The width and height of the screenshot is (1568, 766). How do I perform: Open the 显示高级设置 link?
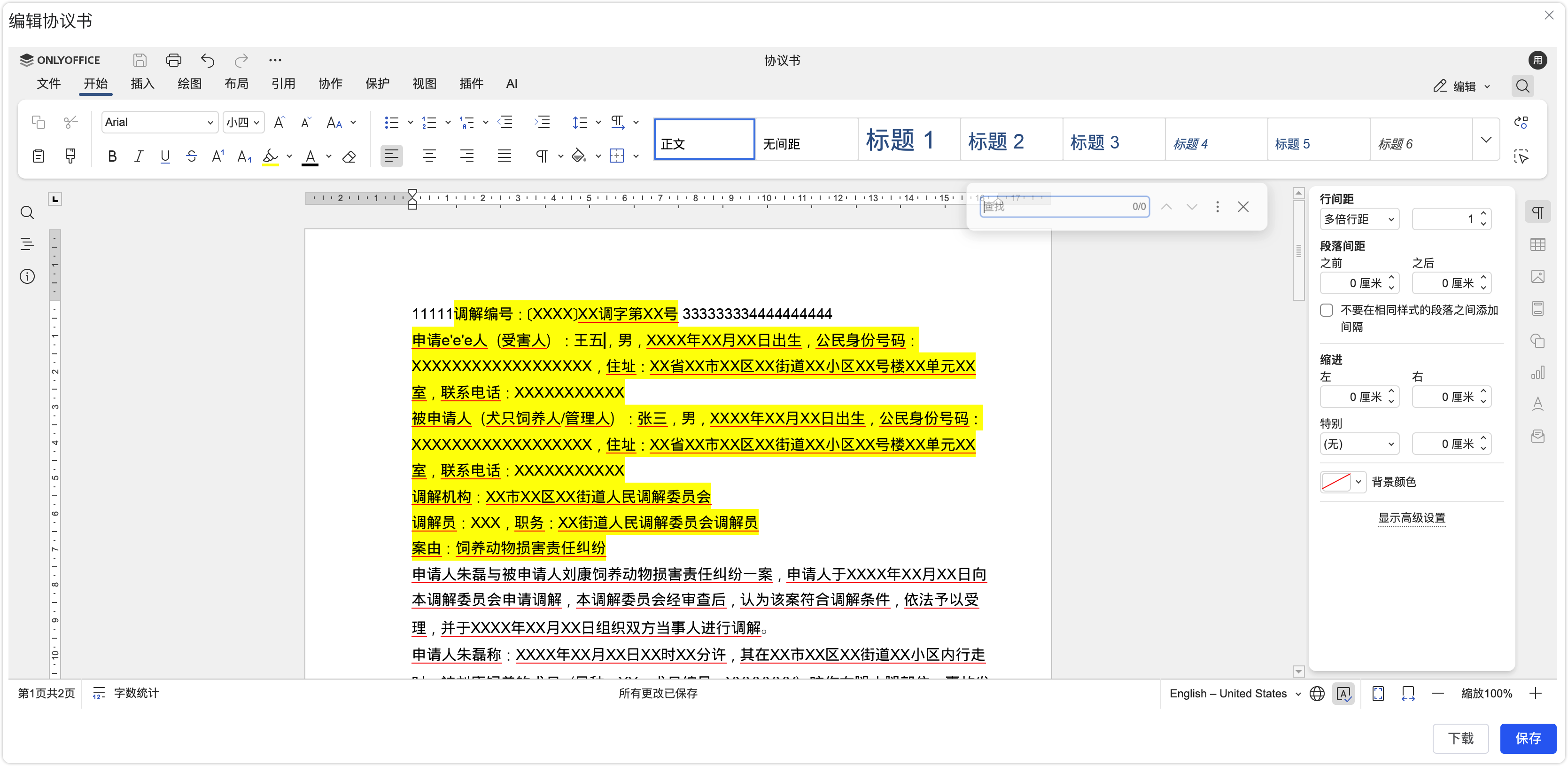(x=1411, y=517)
